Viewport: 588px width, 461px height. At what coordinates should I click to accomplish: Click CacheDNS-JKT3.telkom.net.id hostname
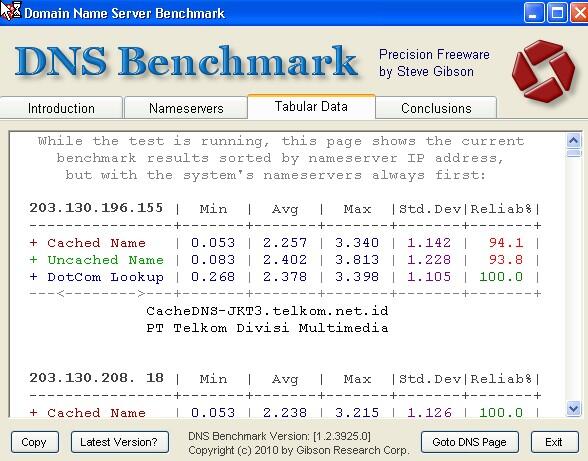[x=267, y=311]
